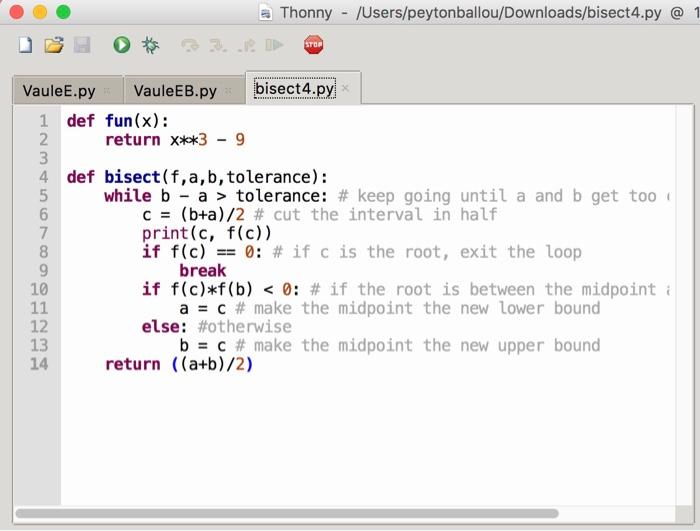Click on 'def bisect(f,a,b,tolerance):' line
This screenshot has height=531, width=700.
(x=197, y=177)
